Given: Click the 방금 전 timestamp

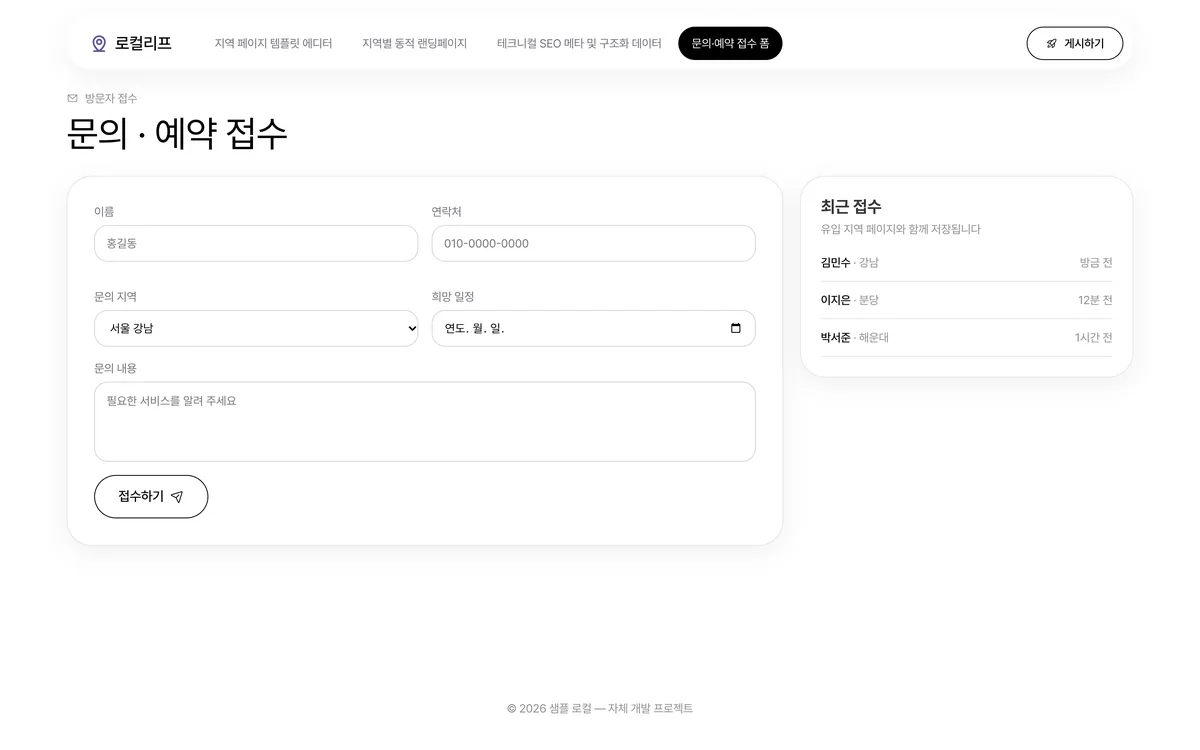Looking at the screenshot, I should (x=1096, y=263).
